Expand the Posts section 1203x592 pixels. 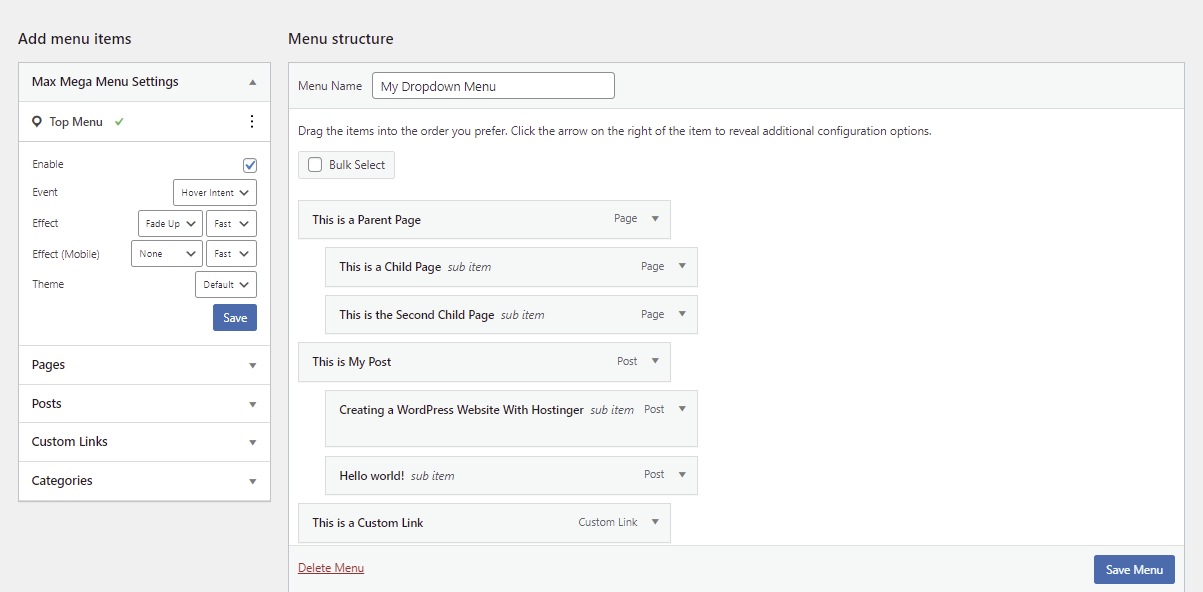click(253, 404)
